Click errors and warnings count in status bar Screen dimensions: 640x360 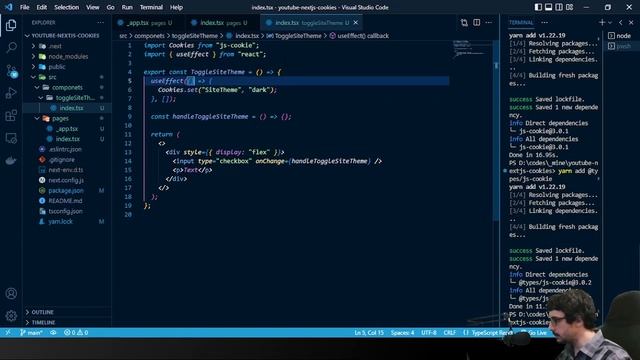pos(76,333)
